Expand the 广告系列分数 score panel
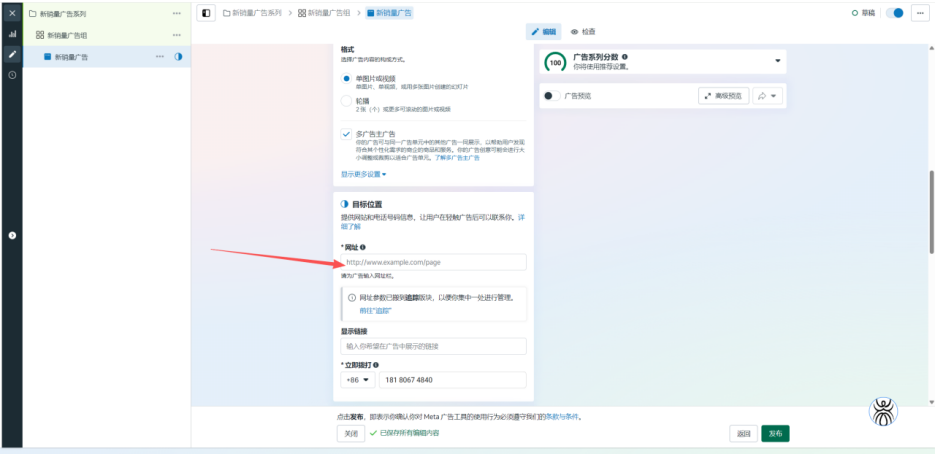This screenshot has height=454, width=935. tap(778, 61)
